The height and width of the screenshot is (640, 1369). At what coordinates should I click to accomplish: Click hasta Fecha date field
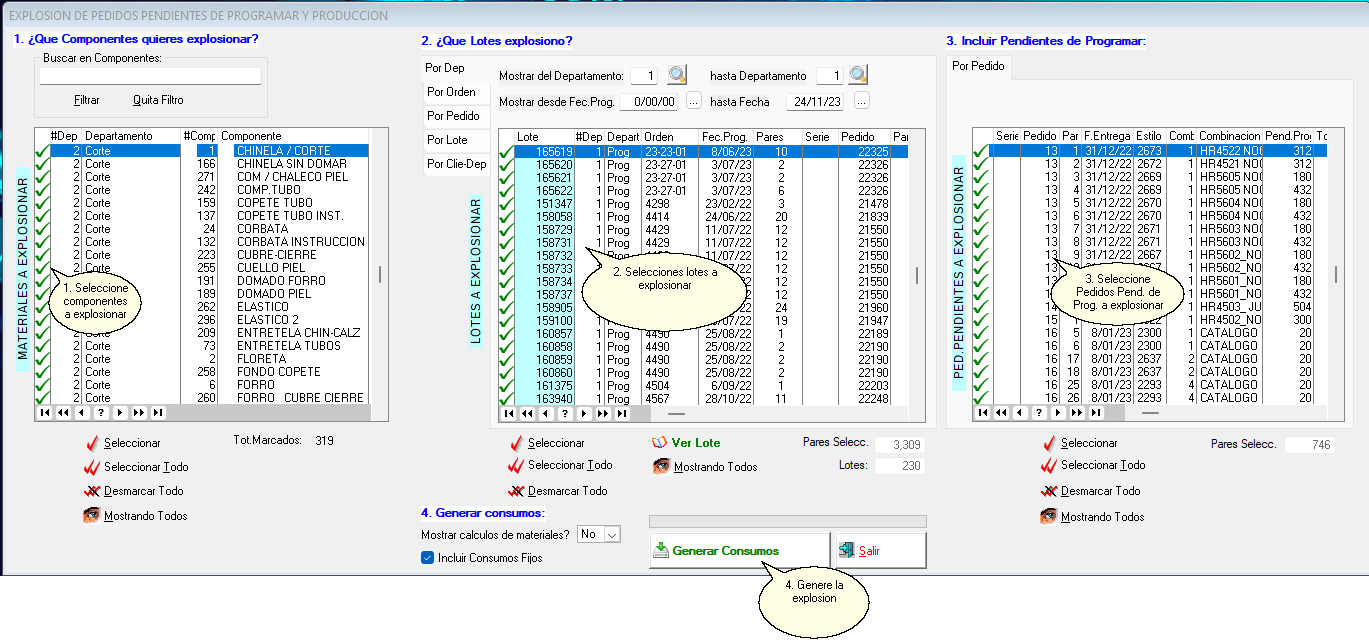coord(815,102)
